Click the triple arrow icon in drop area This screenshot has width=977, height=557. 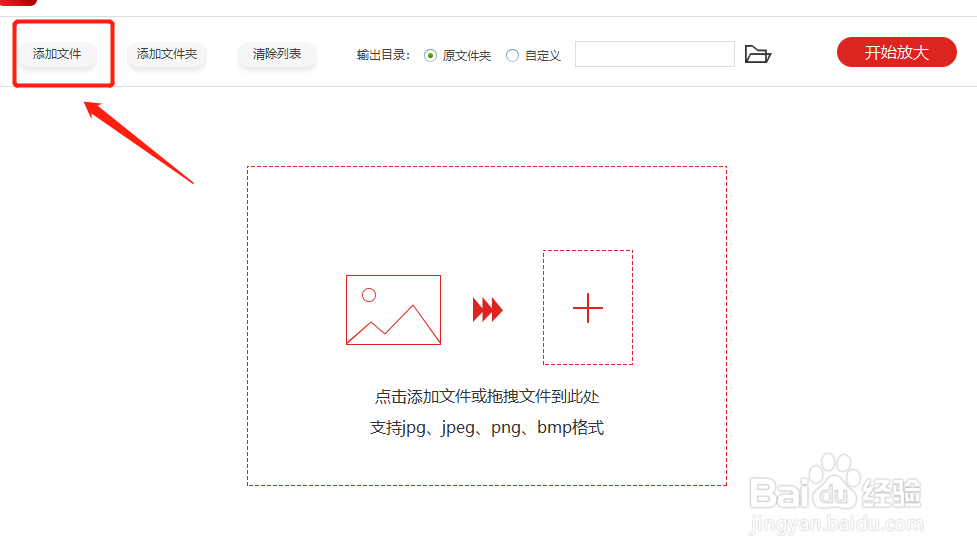pyautogui.click(x=487, y=310)
